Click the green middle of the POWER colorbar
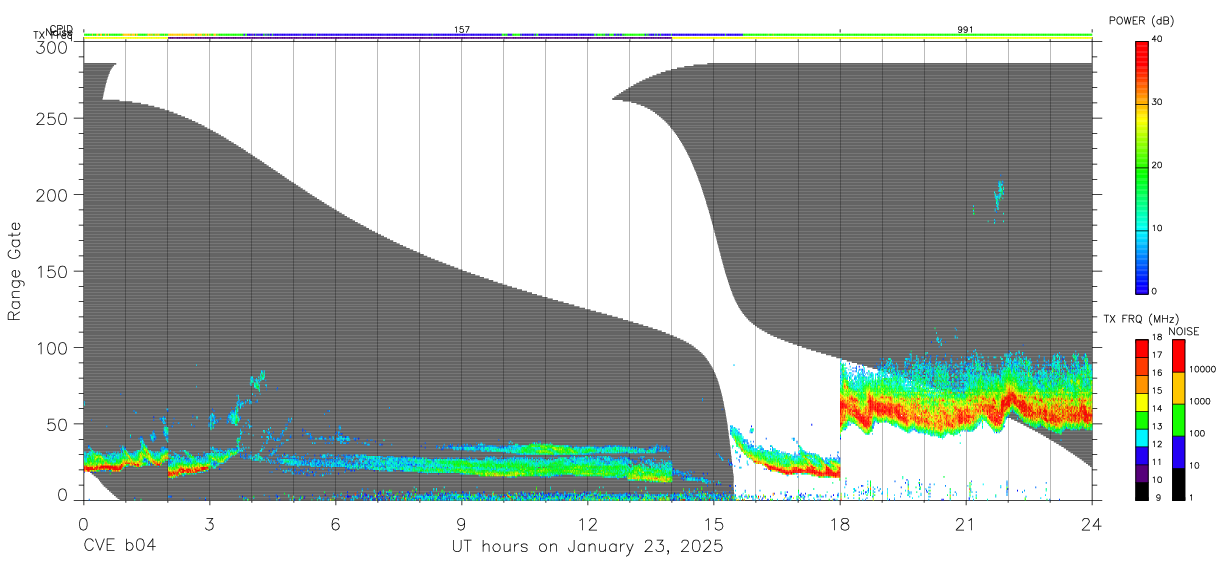The height and width of the screenshot is (567, 1228). (1142, 166)
